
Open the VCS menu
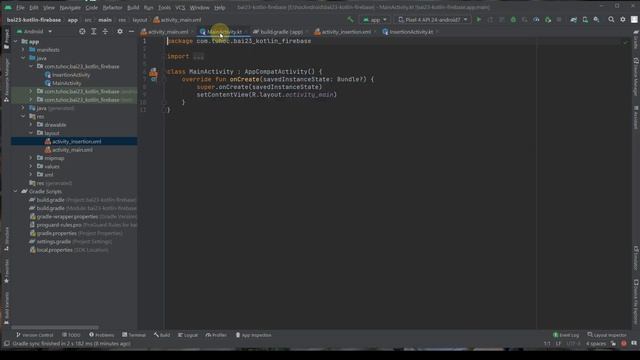pos(180,8)
